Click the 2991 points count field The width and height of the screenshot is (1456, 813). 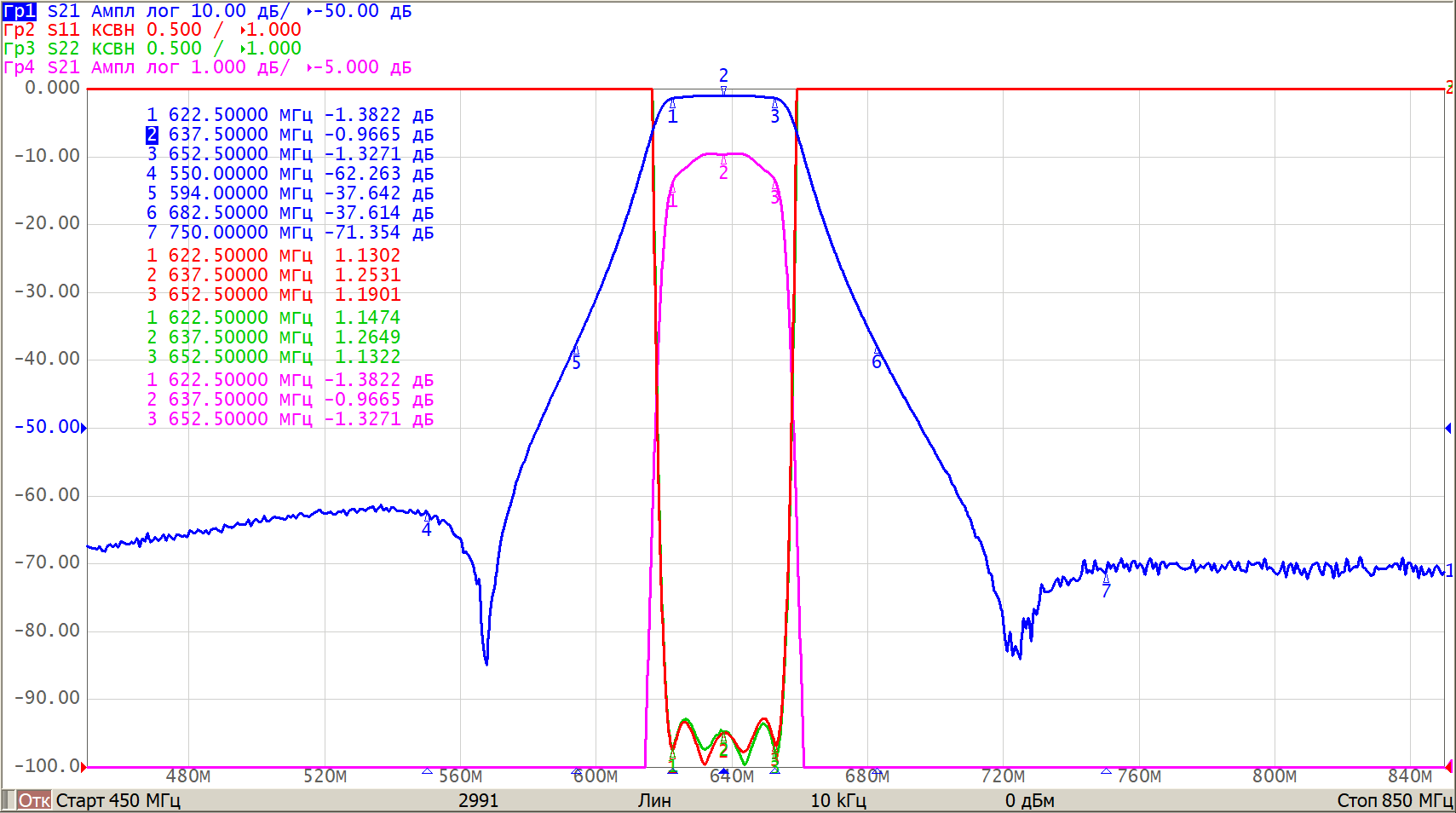point(478,800)
